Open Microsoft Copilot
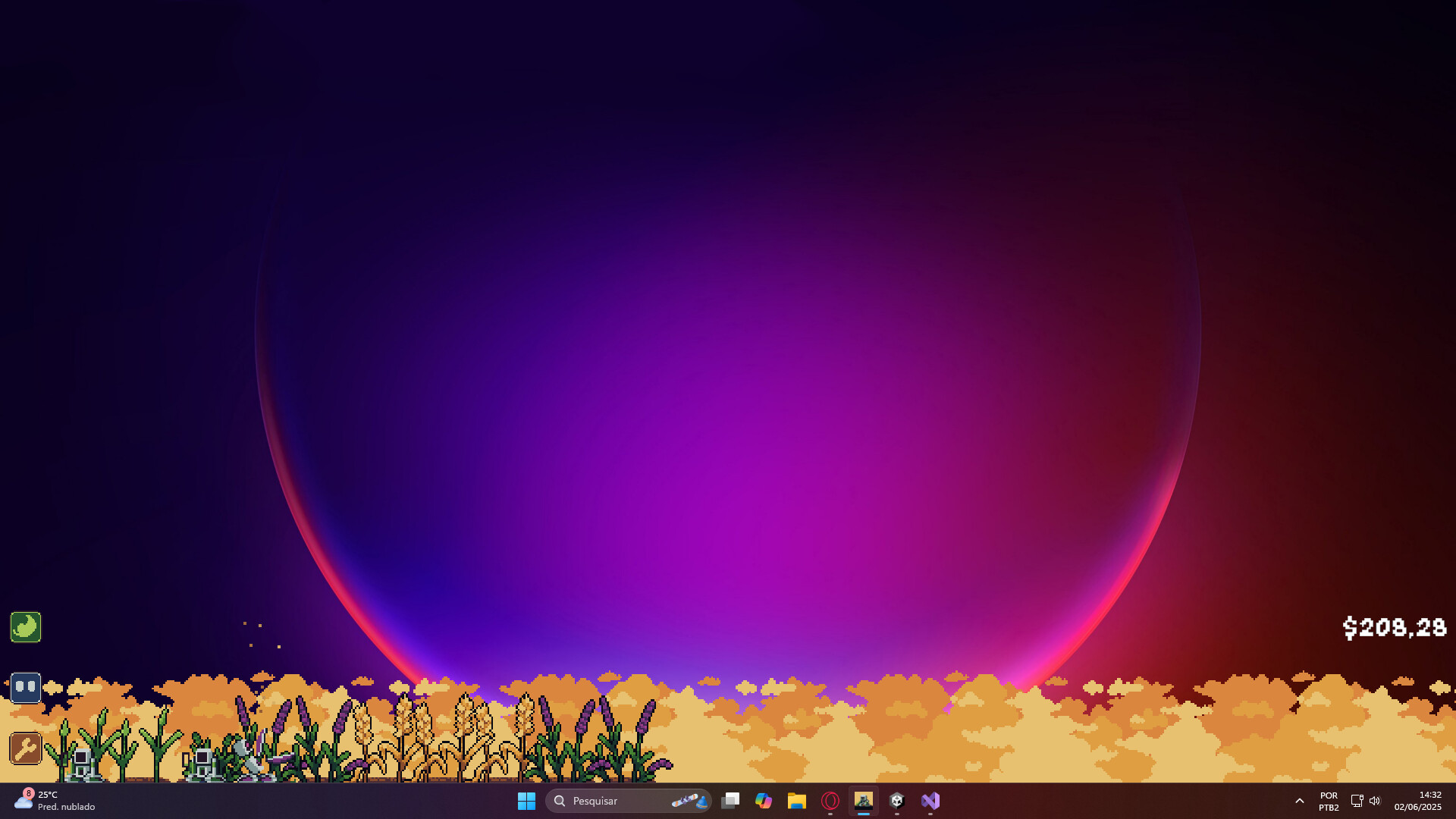Image resolution: width=1456 pixels, height=819 pixels. click(x=764, y=800)
